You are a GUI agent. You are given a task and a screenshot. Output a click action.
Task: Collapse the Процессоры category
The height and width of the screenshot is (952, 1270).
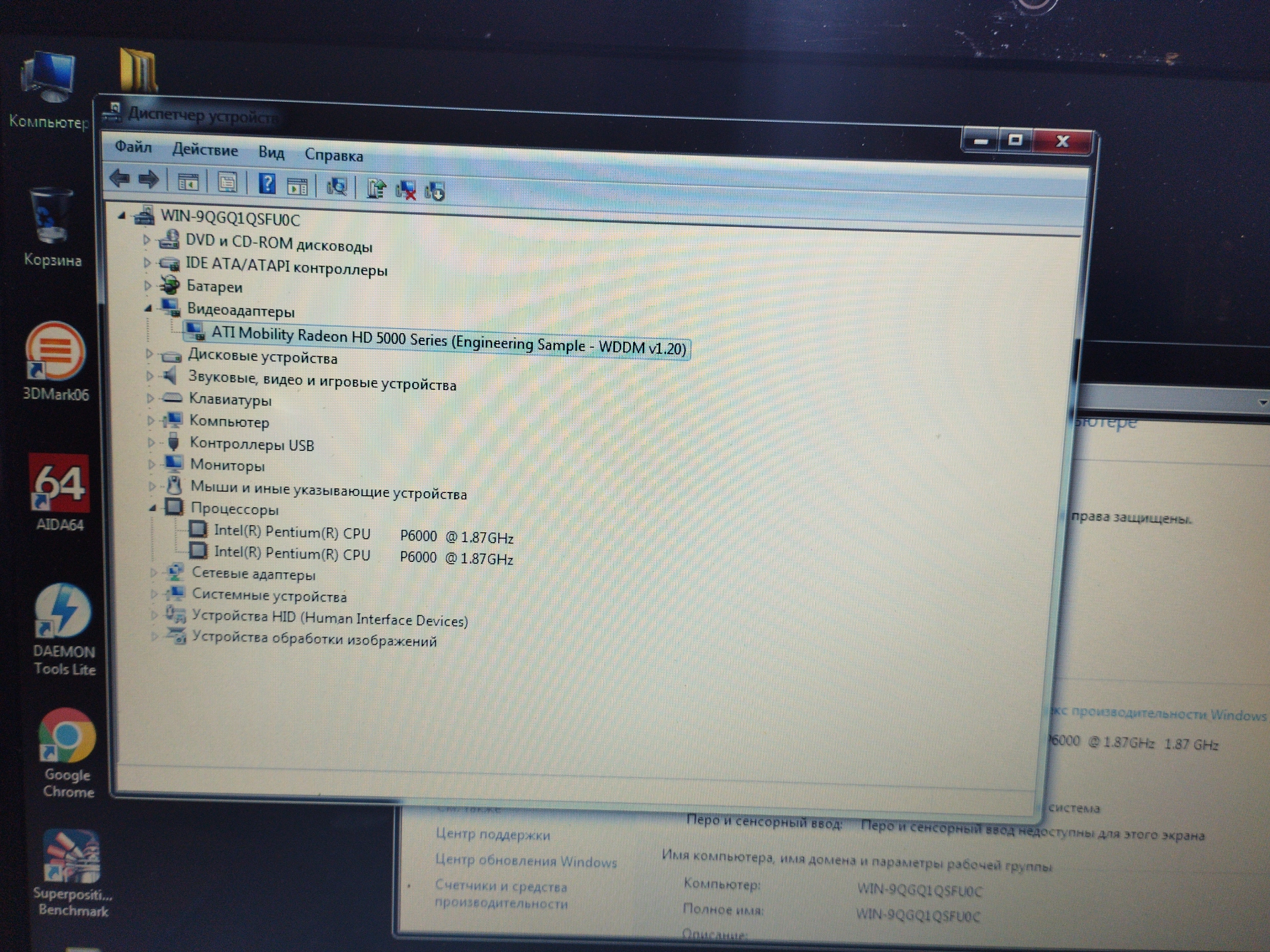[153, 508]
